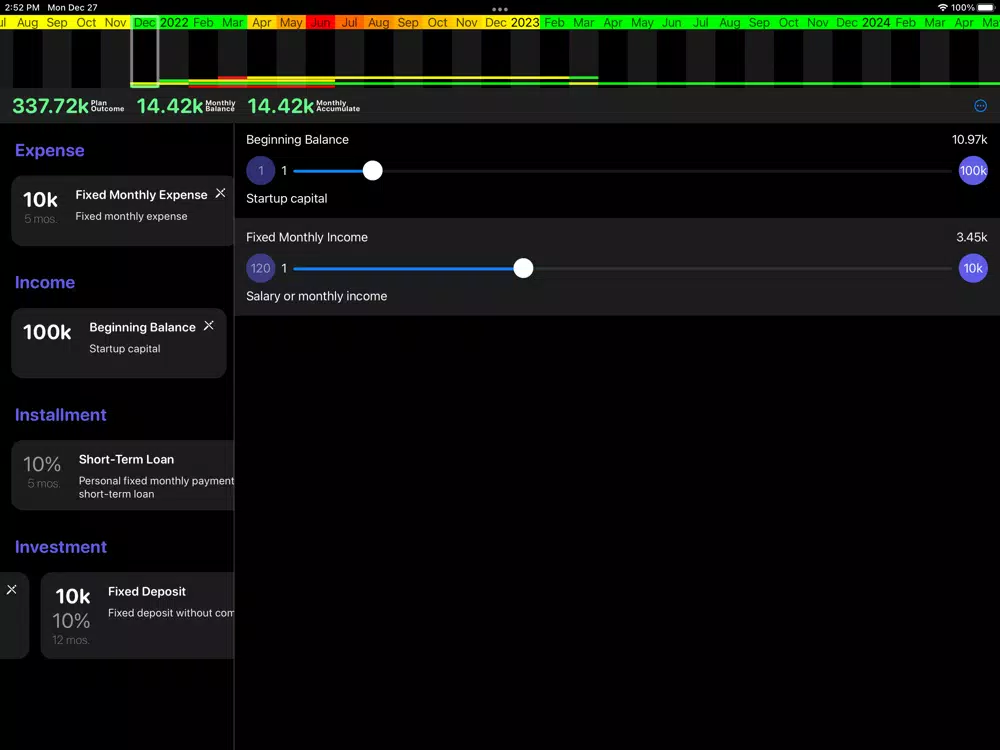Click the 337.72k Plan Outcome value
1000x750 pixels.
50,106
